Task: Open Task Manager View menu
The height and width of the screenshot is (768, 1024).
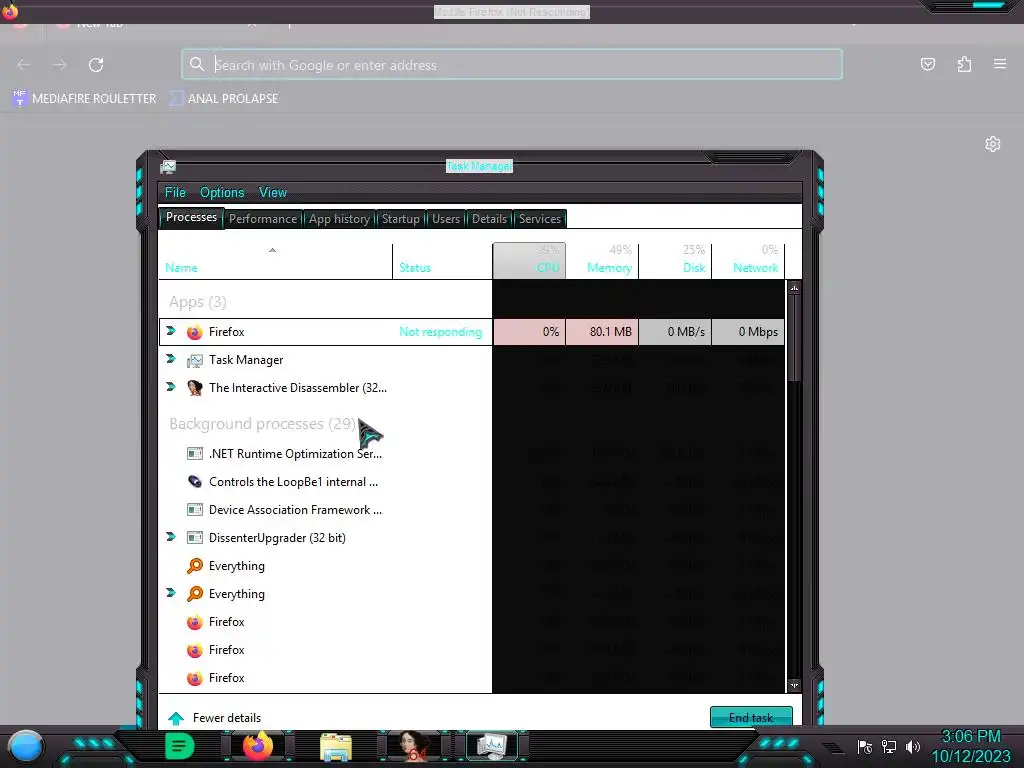Action: coord(273,193)
